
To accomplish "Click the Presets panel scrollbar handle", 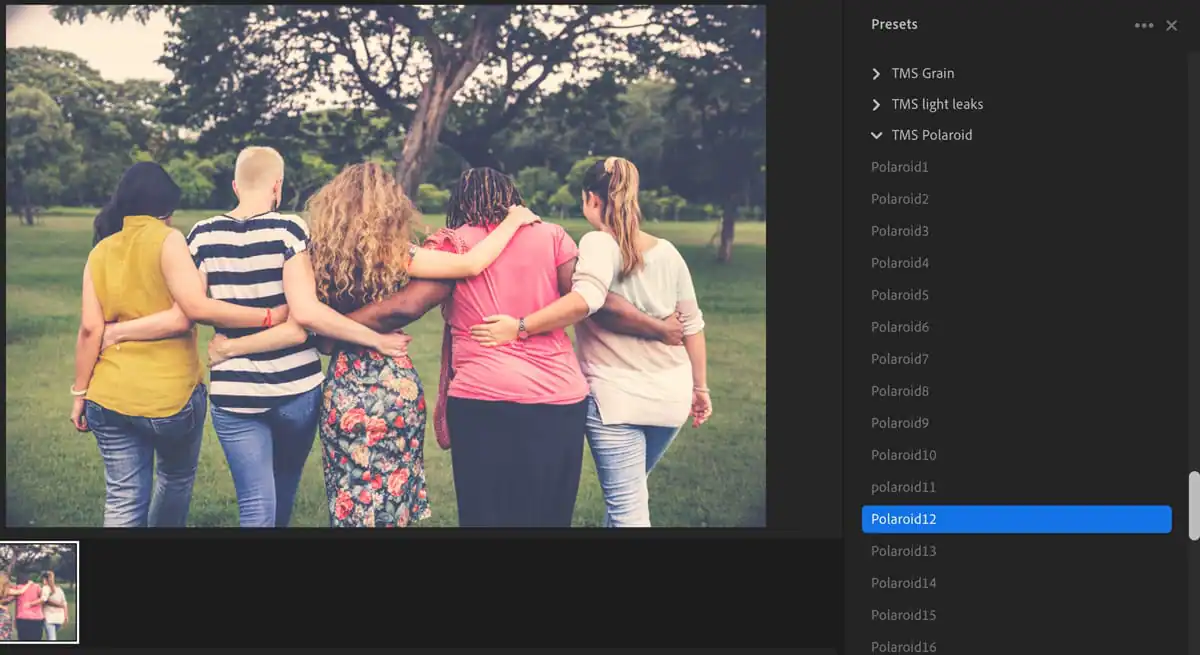I will 1193,506.
